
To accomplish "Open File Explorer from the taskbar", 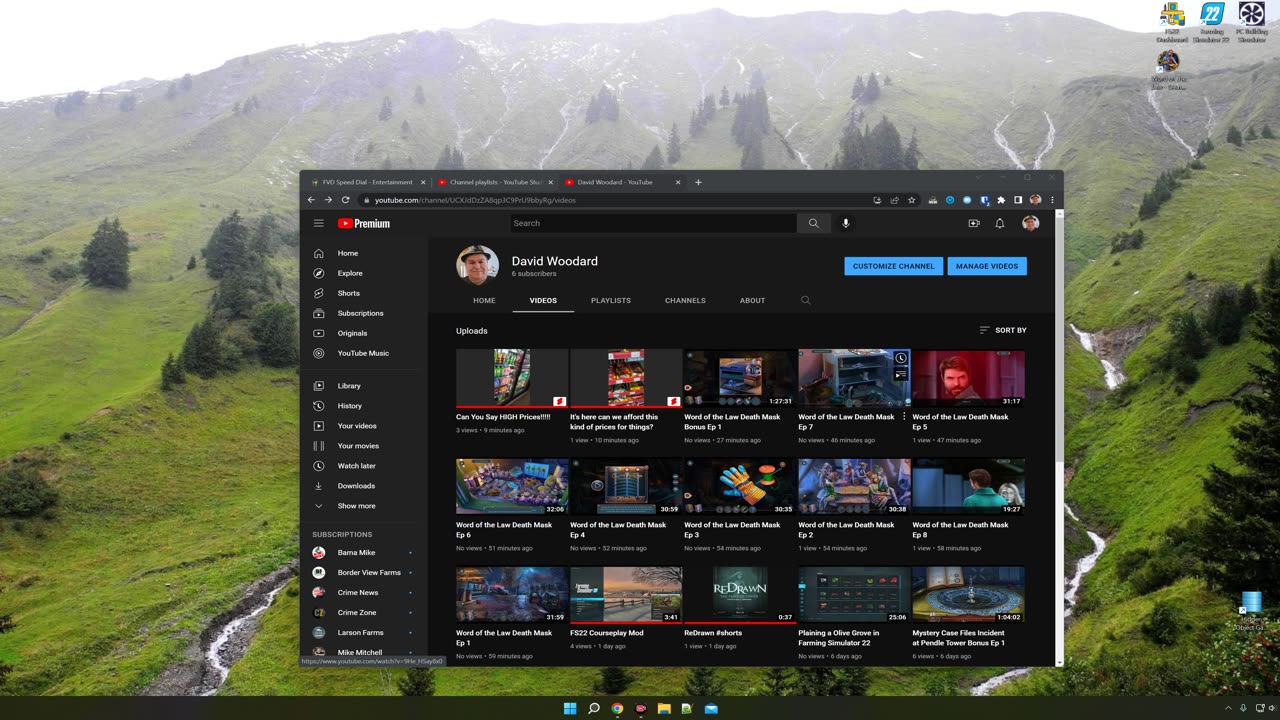I will [x=664, y=708].
